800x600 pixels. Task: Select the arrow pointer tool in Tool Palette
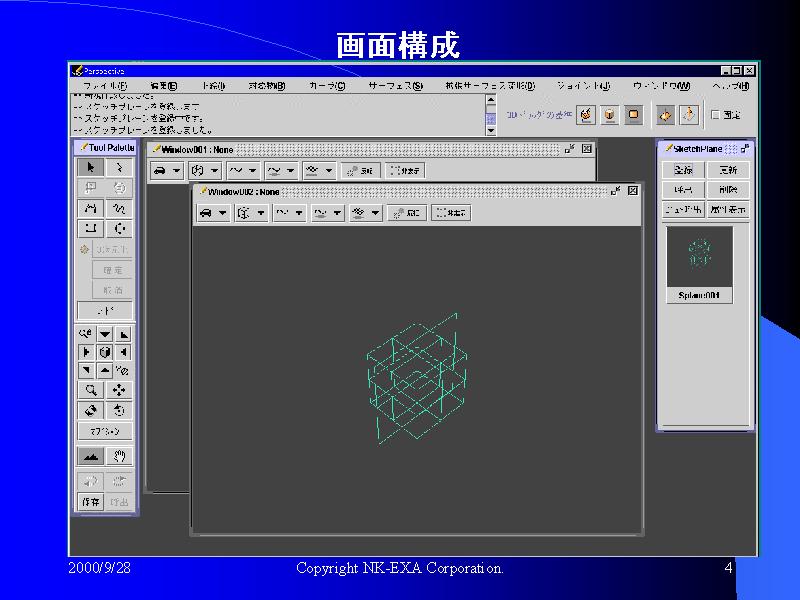(91, 168)
